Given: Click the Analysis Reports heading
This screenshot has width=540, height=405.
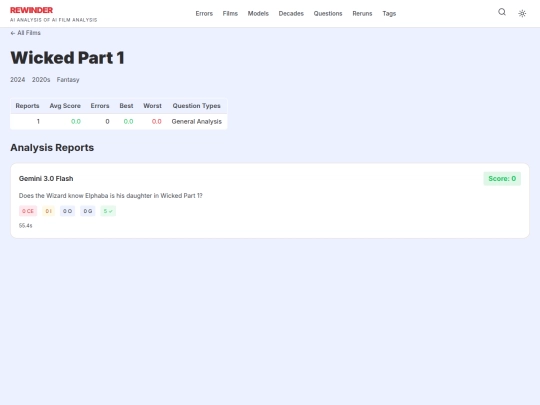Looking at the screenshot, I should (x=52, y=147).
